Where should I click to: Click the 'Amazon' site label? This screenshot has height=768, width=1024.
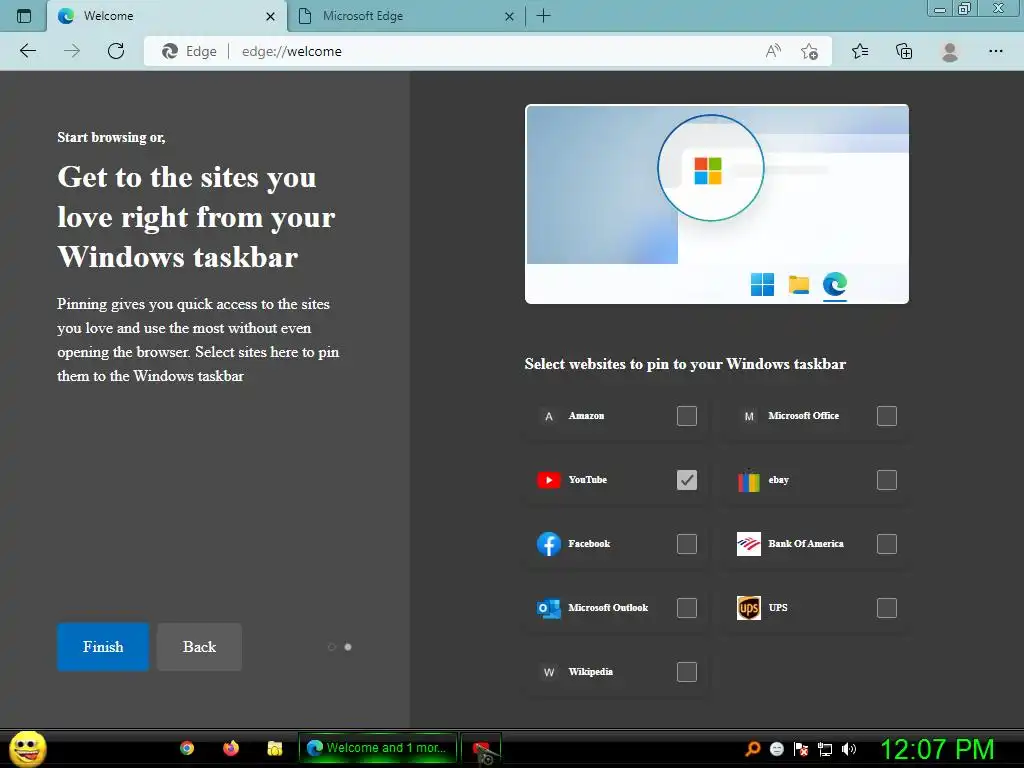tap(586, 416)
